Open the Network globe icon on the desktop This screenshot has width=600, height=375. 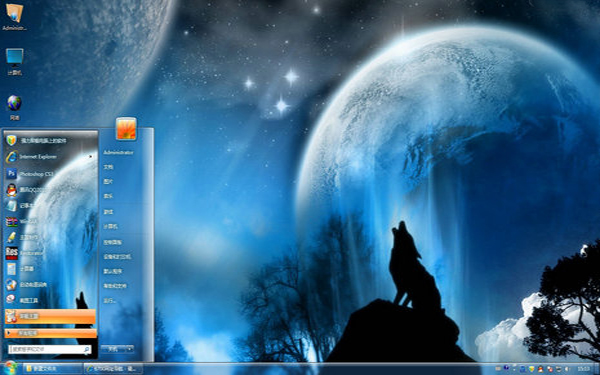click(x=15, y=107)
